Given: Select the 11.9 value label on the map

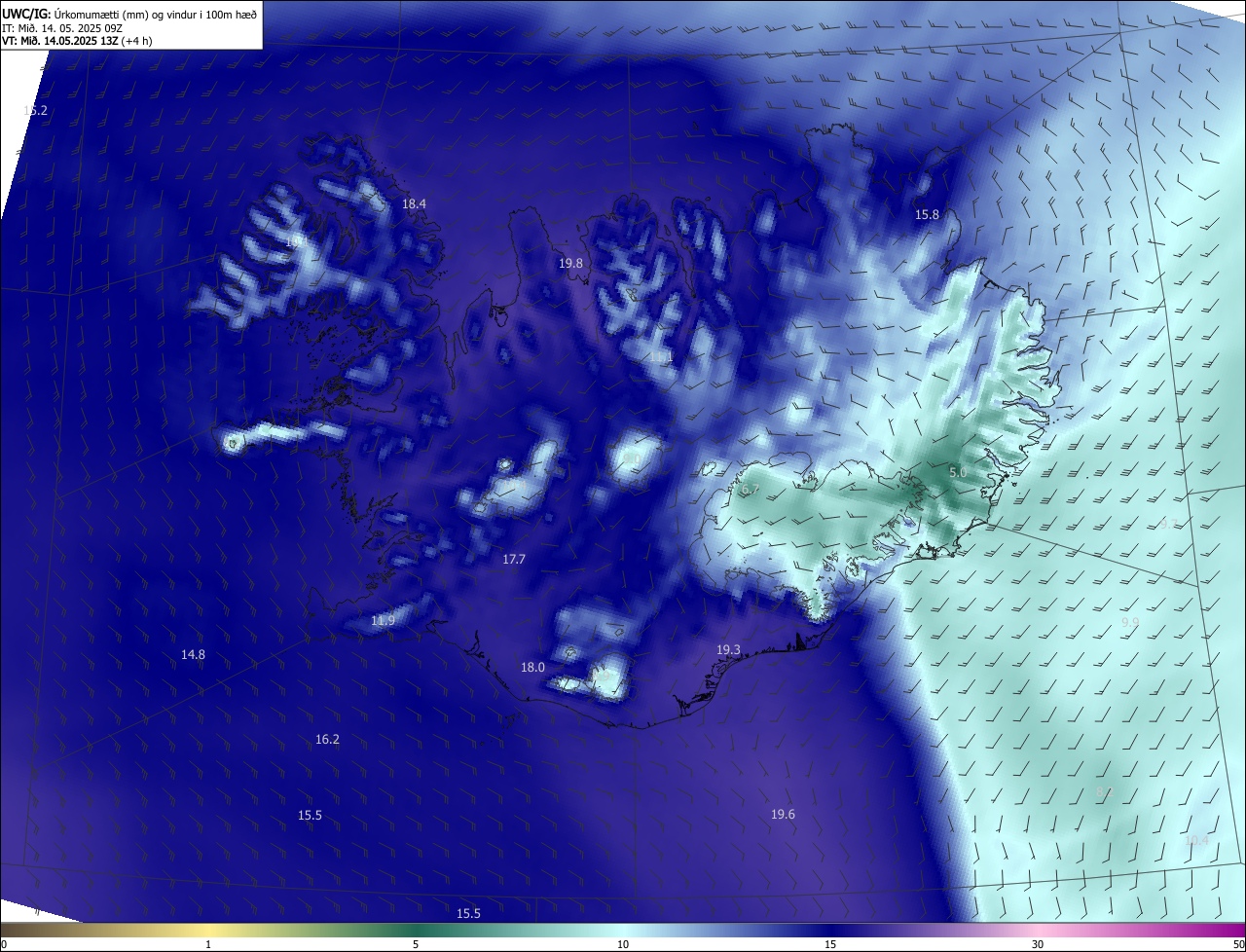Looking at the screenshot, I should [384, 621].
